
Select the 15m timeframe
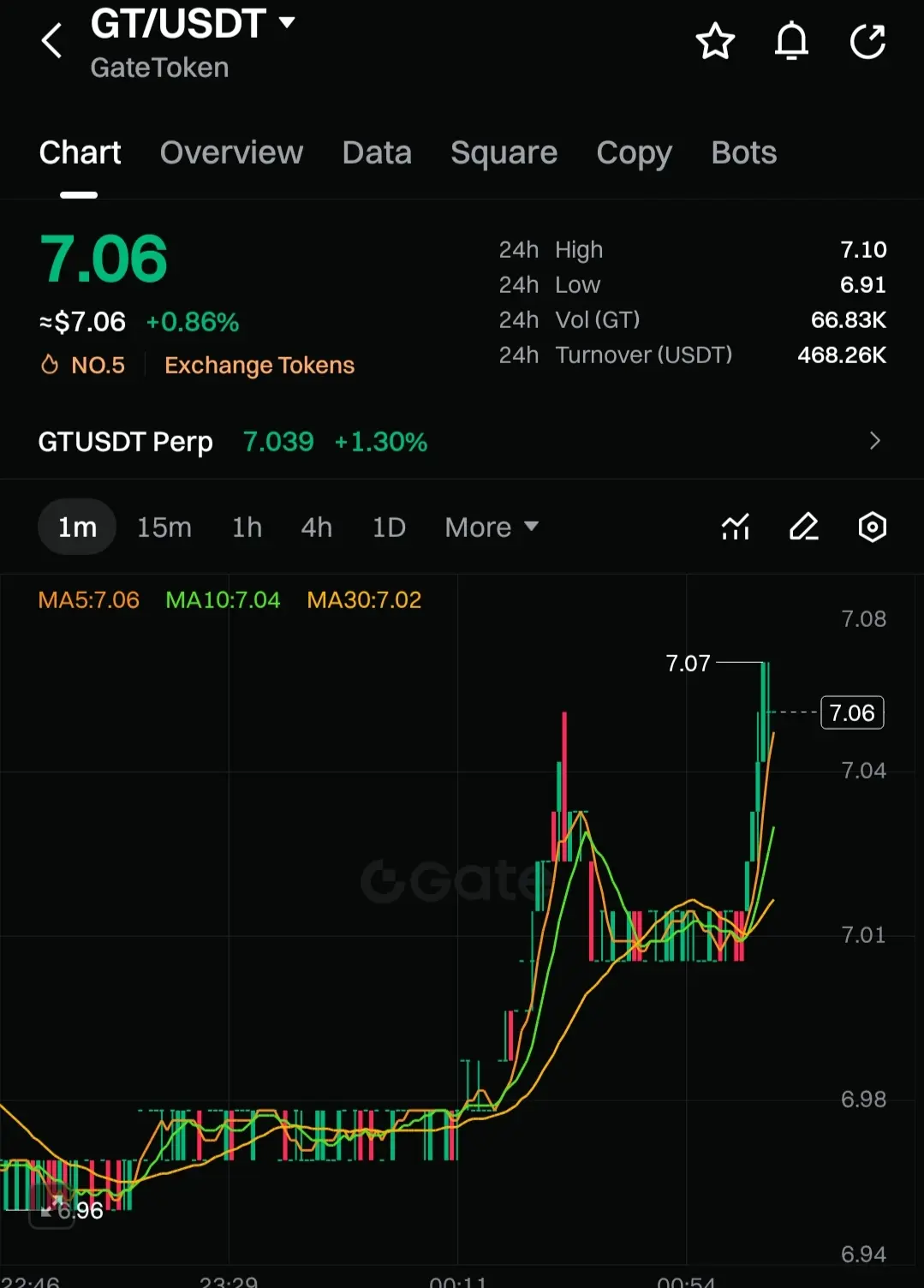(x=164, y=527)
